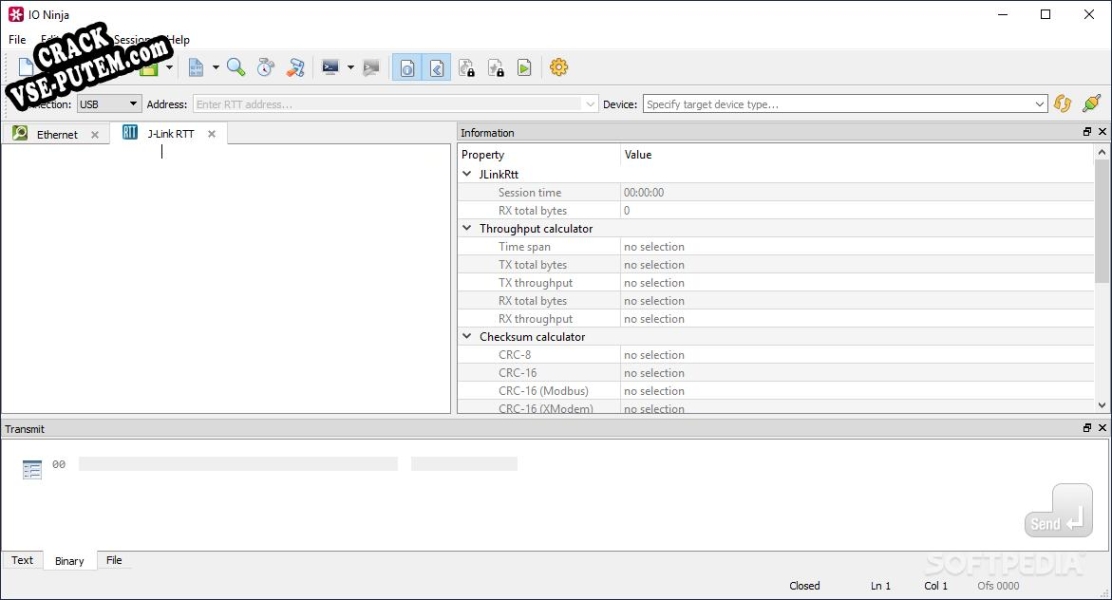Toggle the second highlighted arrow view button

[x=437, y=67]
